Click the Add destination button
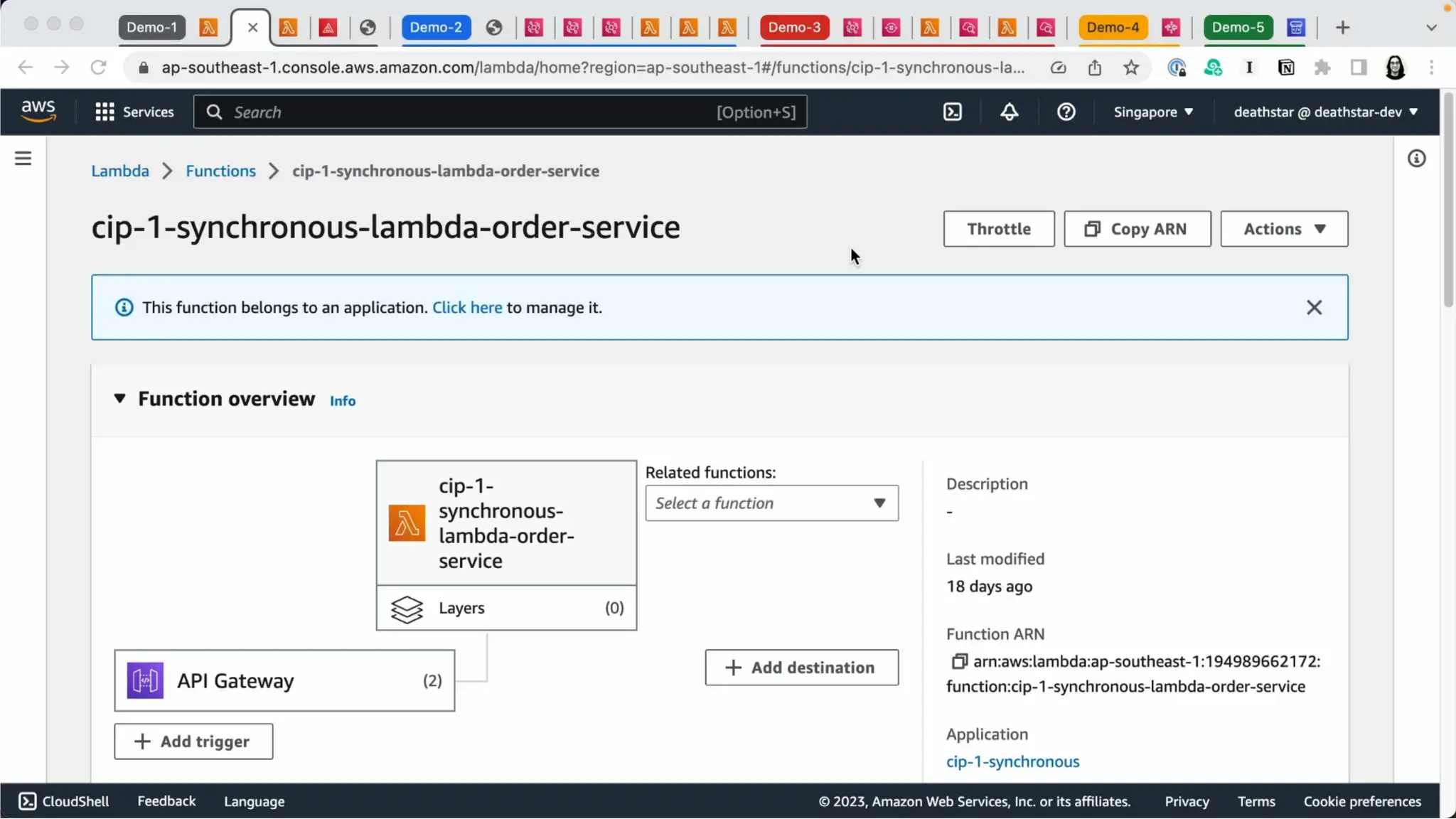 [x=801, y=668]
